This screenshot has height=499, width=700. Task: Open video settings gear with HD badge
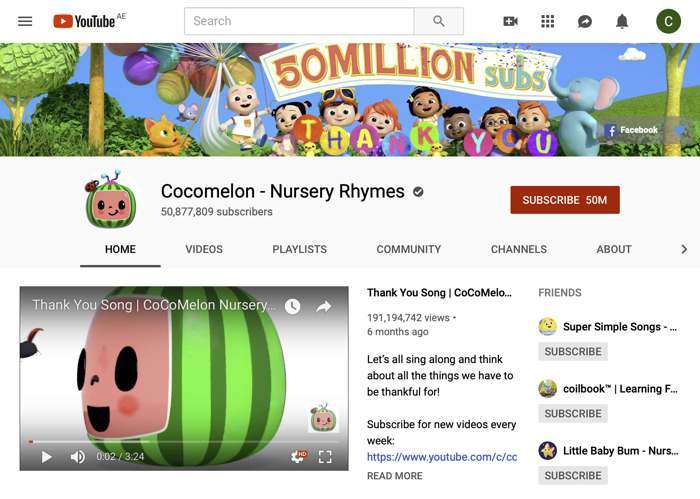tap(298, 456)
